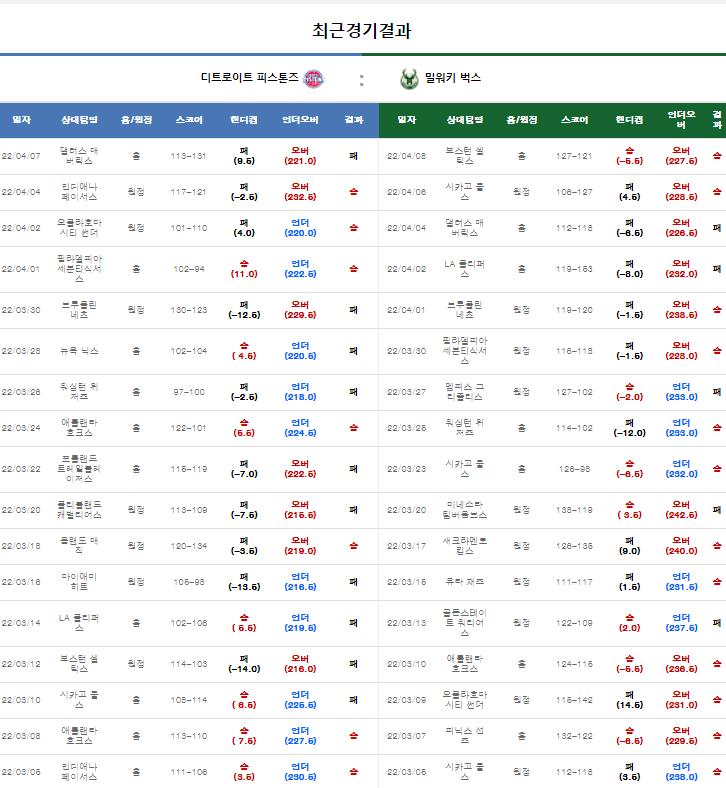Select Pistons score 111-106 in last row
726x788 pixels.
pyautogui.click(x=188, y=772)
